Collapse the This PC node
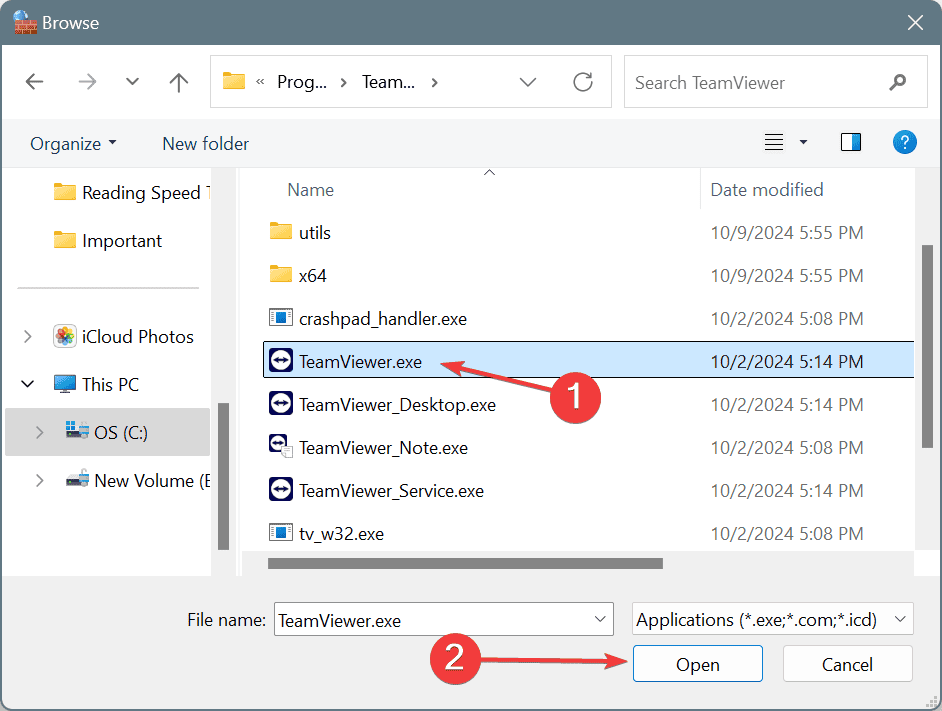This screenshot has width=942, height=711. point(28,384)
